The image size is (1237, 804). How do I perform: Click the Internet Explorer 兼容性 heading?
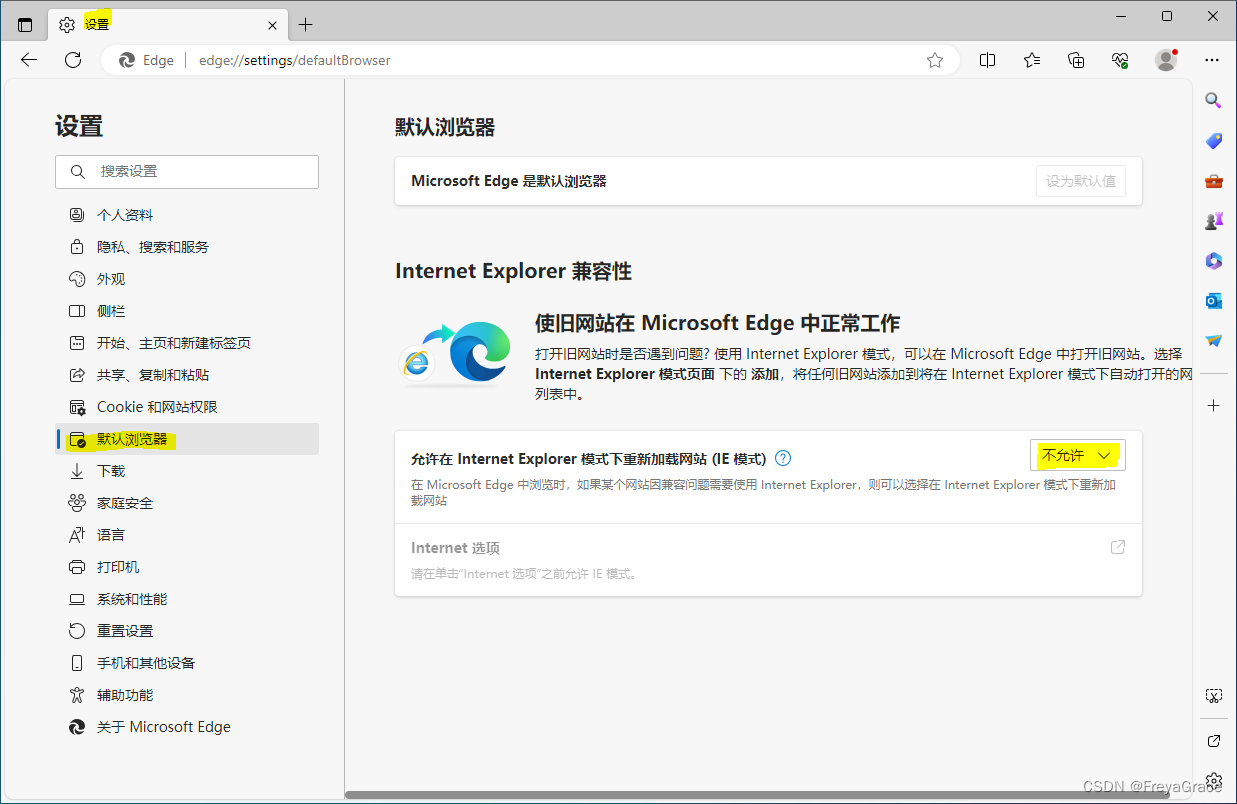tap(513, 272)
